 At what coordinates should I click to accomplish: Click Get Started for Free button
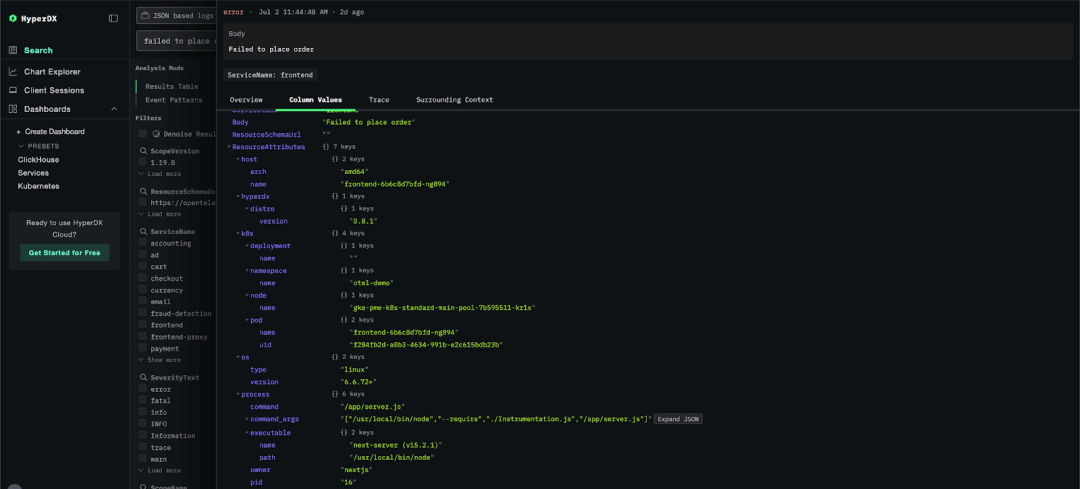click(64, 253)
